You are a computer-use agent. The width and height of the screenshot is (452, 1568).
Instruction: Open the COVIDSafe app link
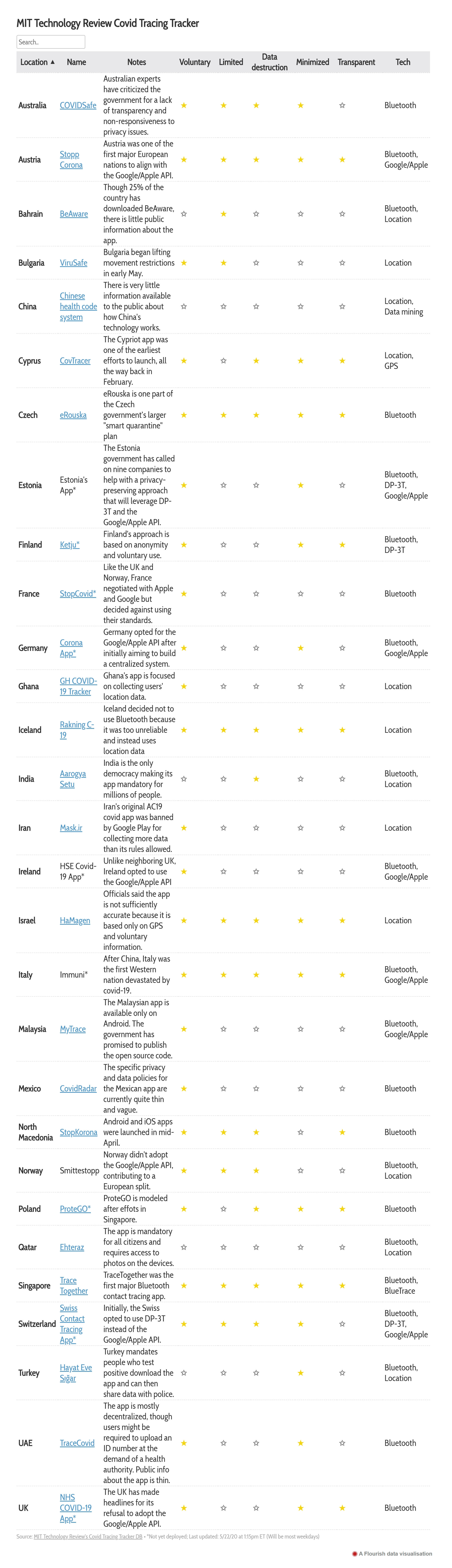(78, 105)
